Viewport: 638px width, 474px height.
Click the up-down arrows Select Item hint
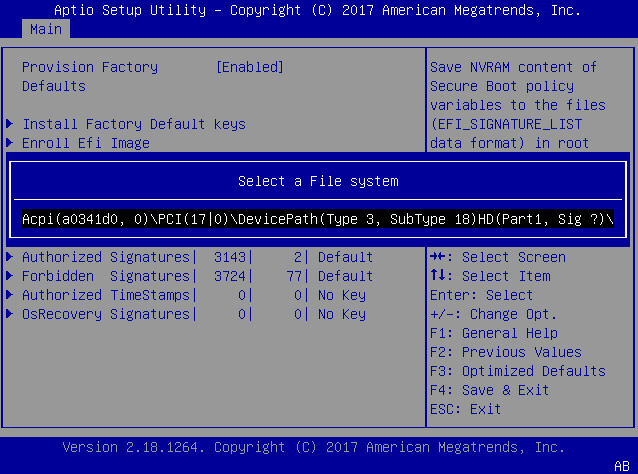click(490, 276)
